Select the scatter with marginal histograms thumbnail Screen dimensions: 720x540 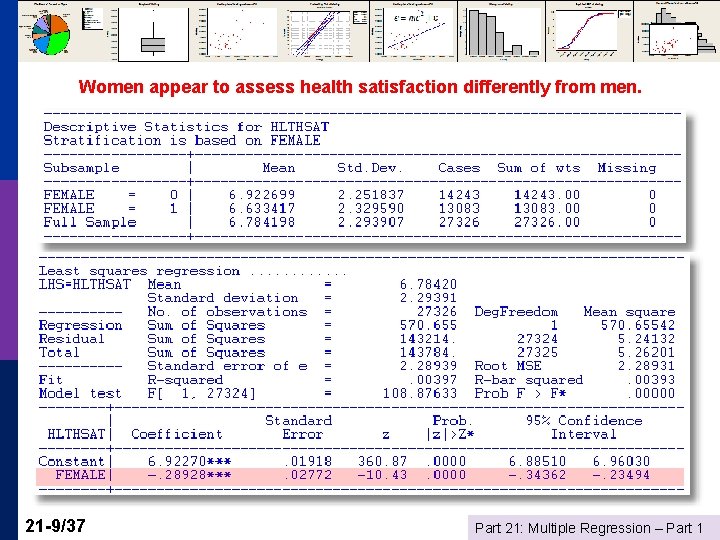coord(677,31)
